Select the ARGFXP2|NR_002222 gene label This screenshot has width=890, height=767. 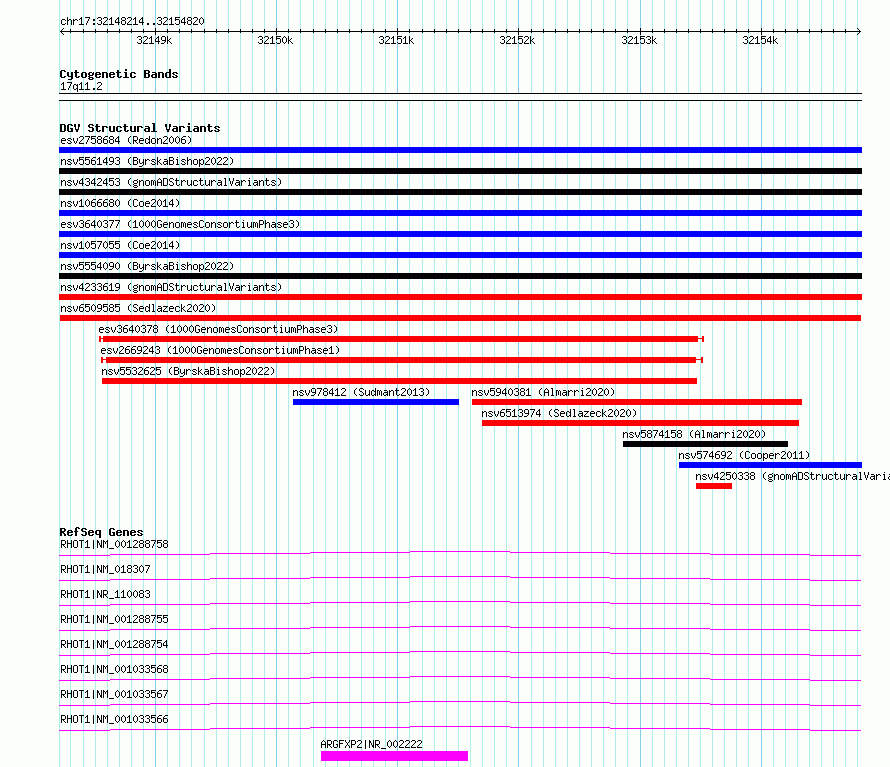click(x=371, y=744)
